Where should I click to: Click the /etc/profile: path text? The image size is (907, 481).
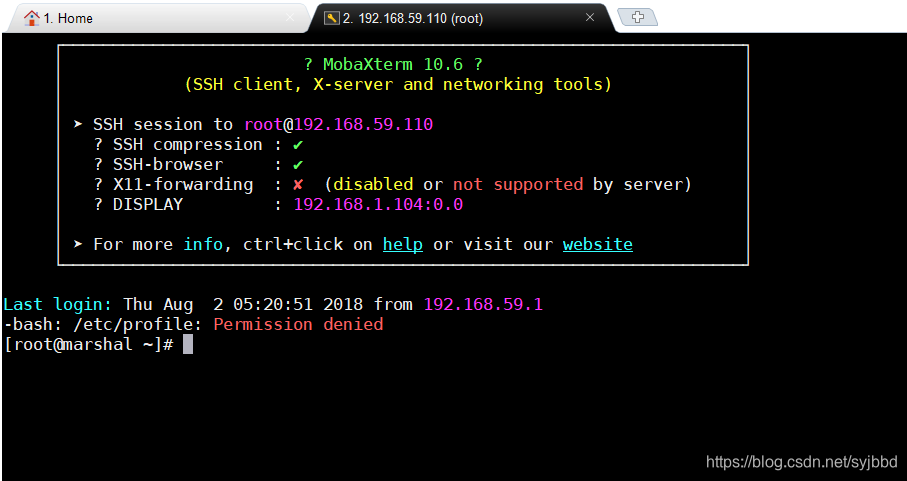click(137, 324)
